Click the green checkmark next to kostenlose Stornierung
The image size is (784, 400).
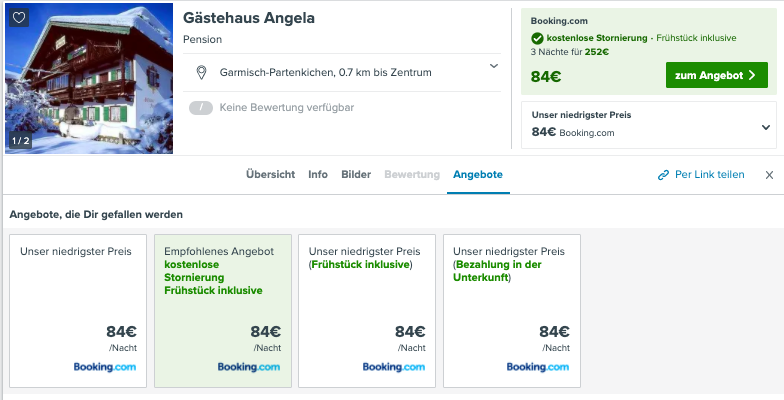tap(537, 38)
